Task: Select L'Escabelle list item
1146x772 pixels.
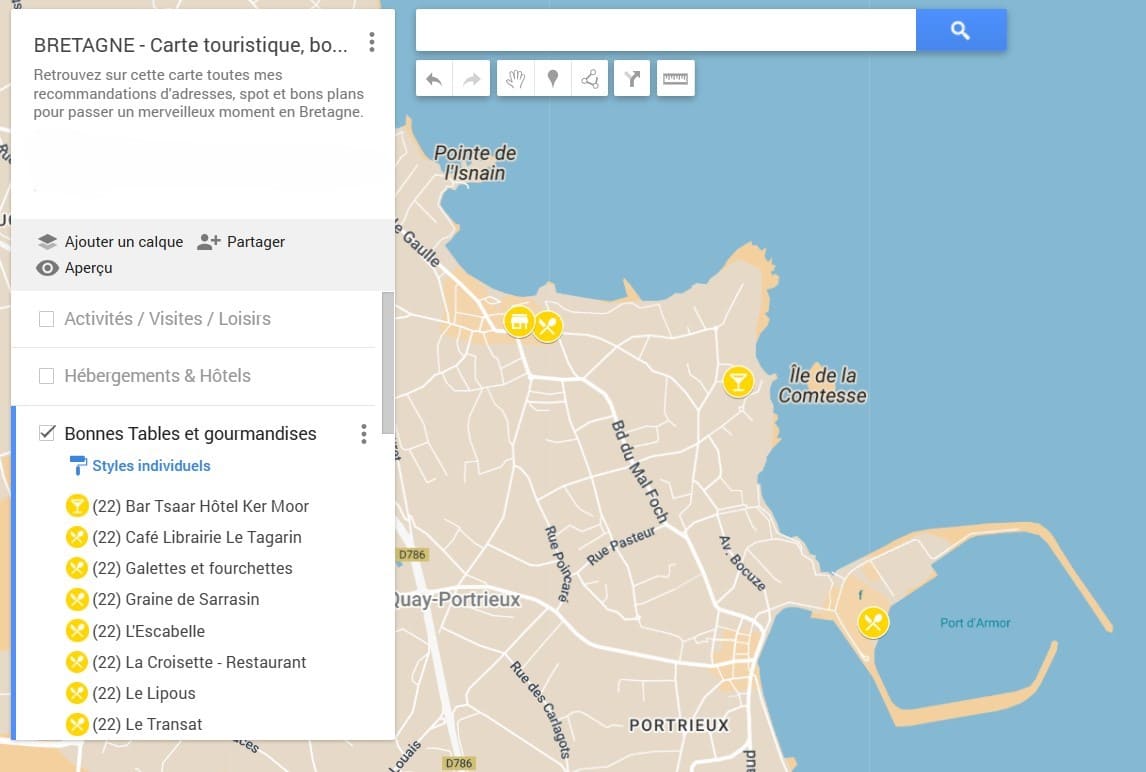Action: pyautogui.click(x=148, y=631)
